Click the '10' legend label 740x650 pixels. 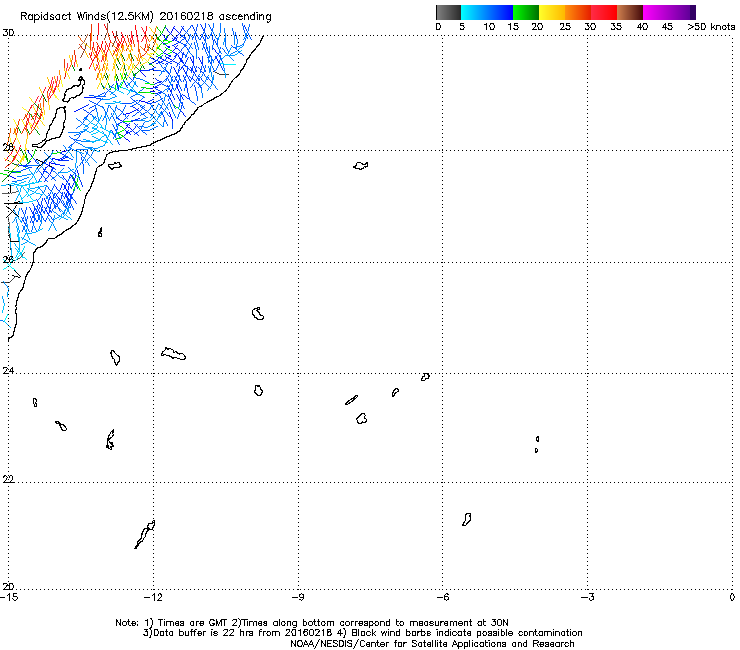pyautogui.click(x=489, y=27)
